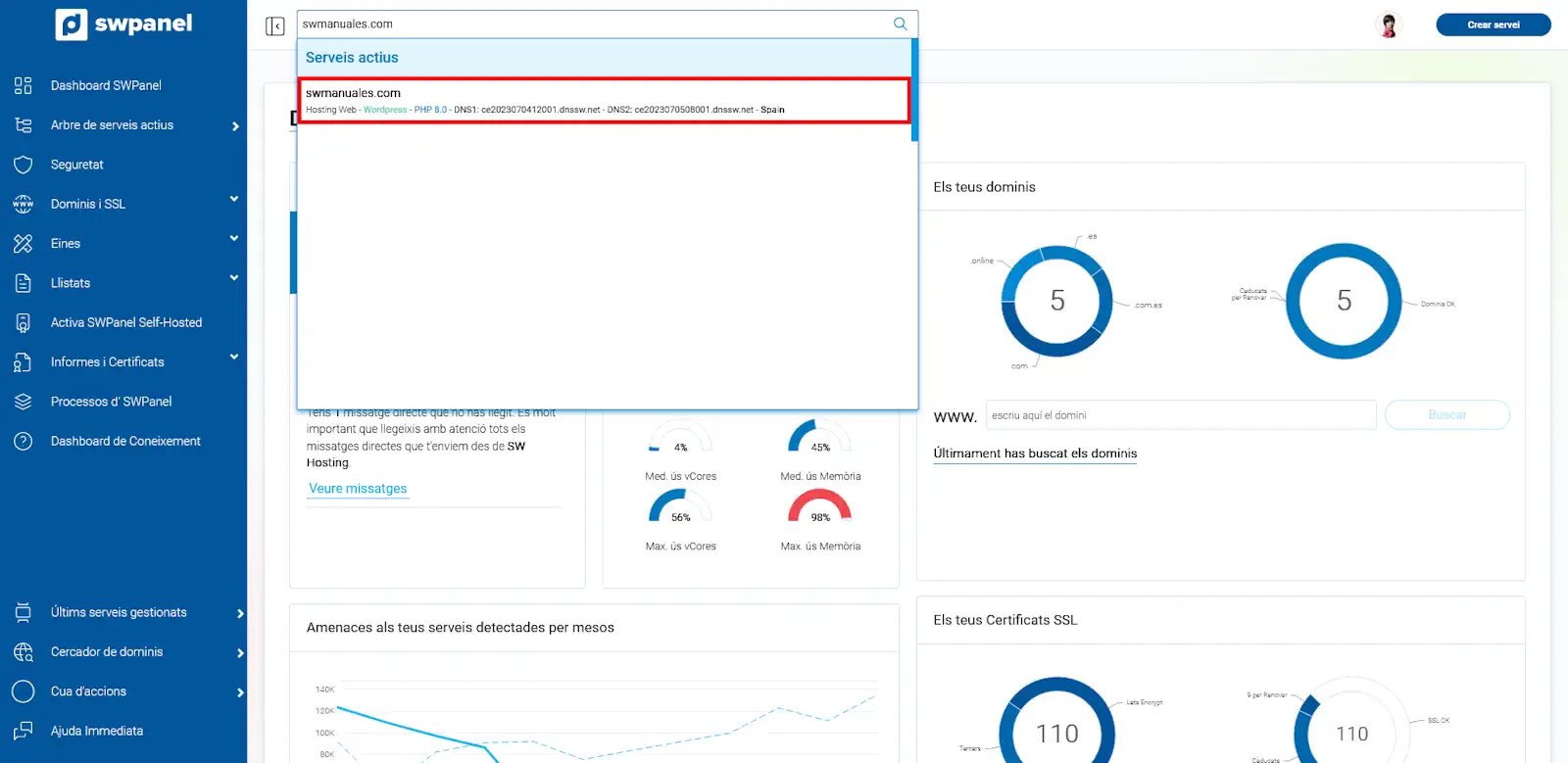Click the Arbre de serveis actius tree icon

(24, 125)
